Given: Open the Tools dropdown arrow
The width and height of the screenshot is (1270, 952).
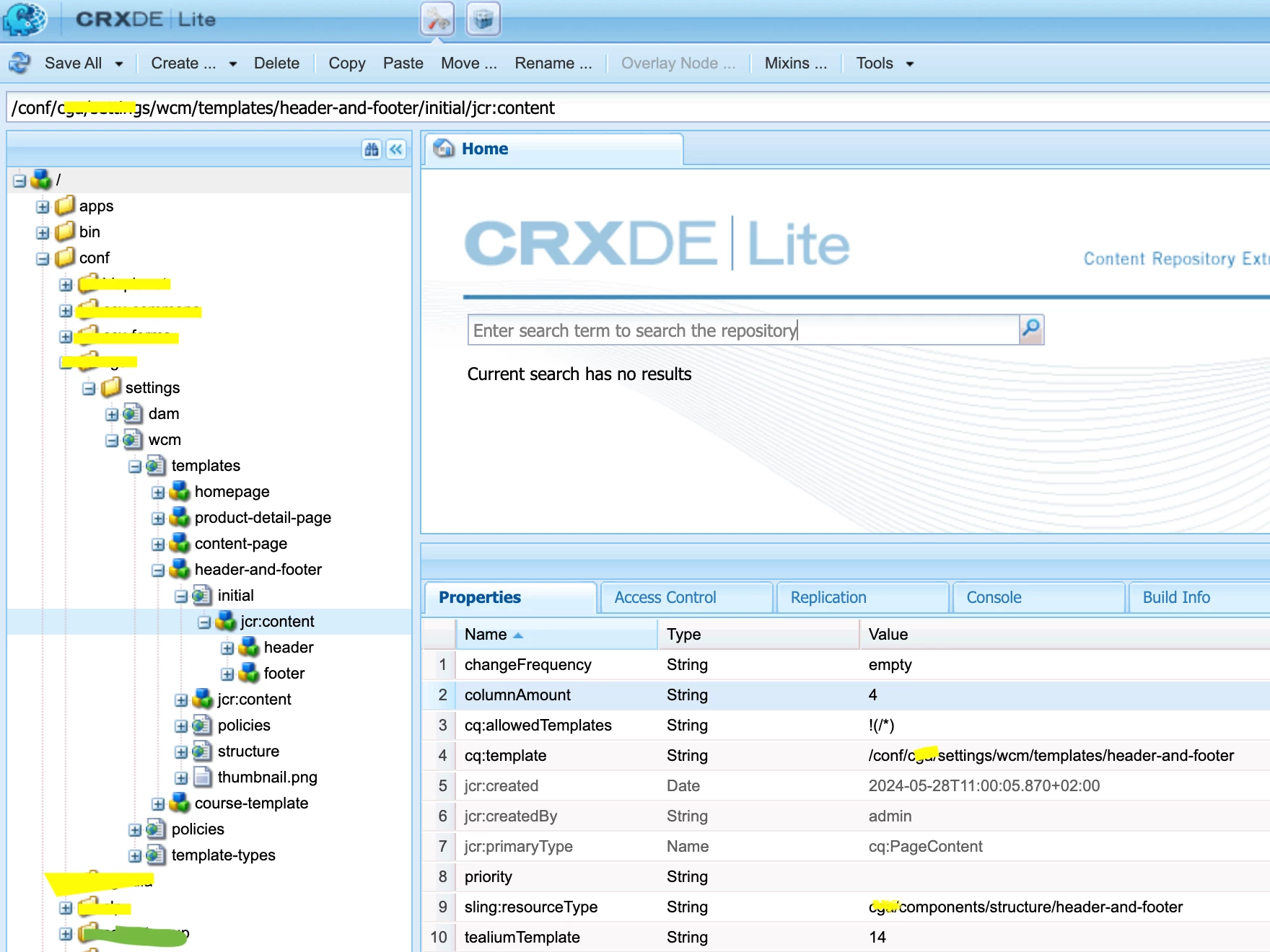Looking at the screenshot, I should [x=910, y=64].
